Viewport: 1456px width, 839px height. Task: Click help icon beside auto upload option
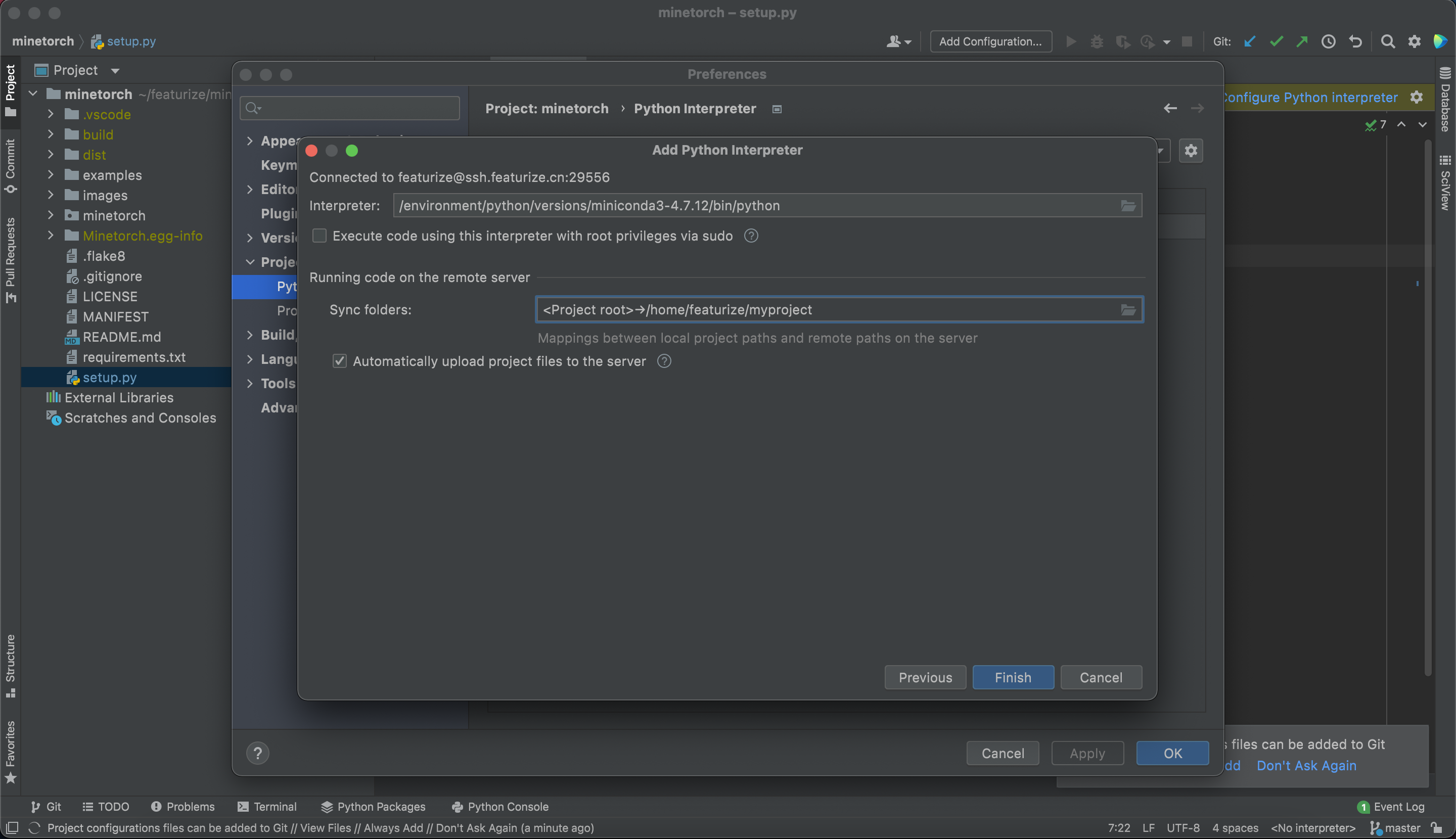click(664, 361)
